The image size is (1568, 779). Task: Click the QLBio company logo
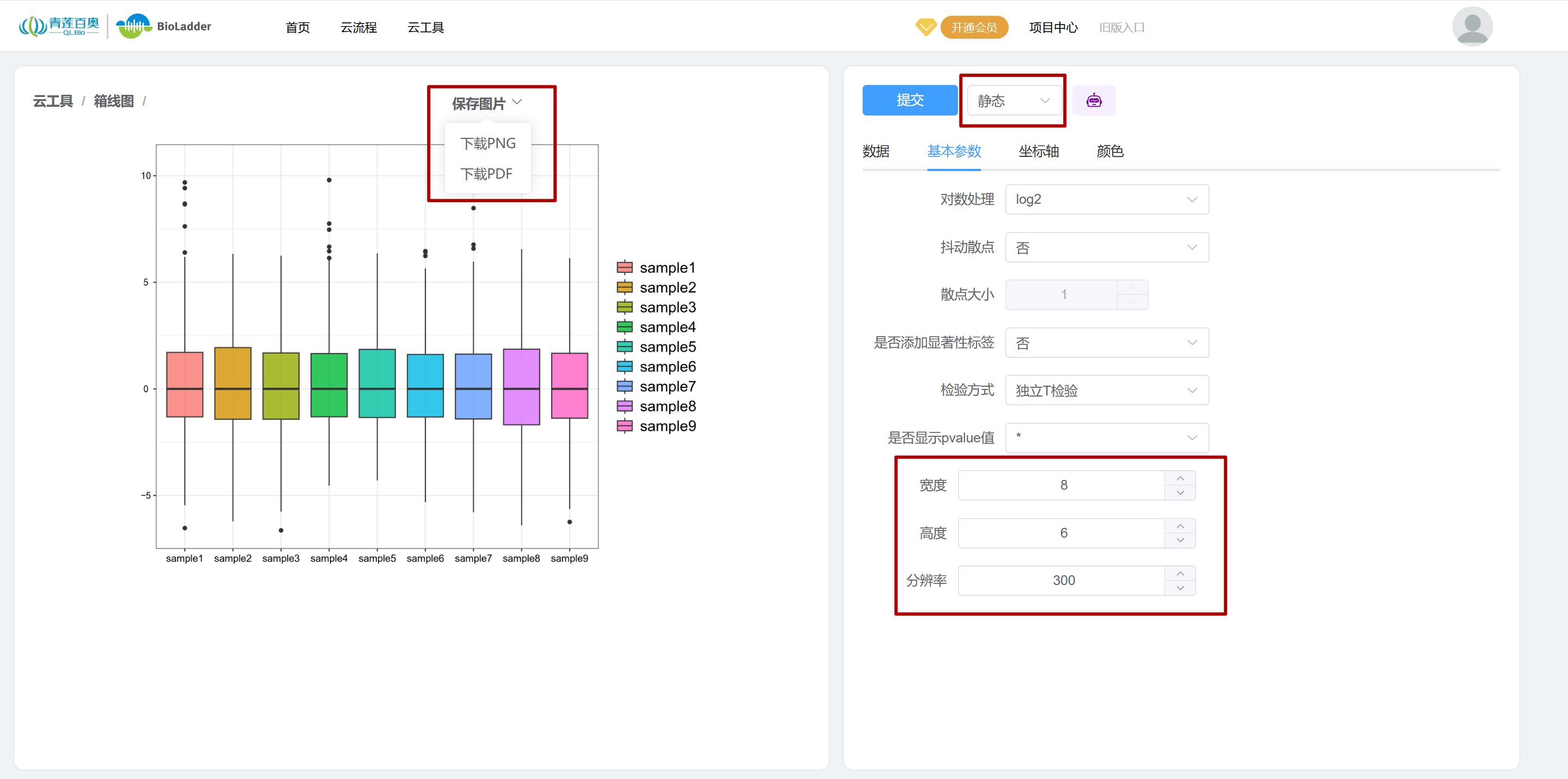[59, 26]
